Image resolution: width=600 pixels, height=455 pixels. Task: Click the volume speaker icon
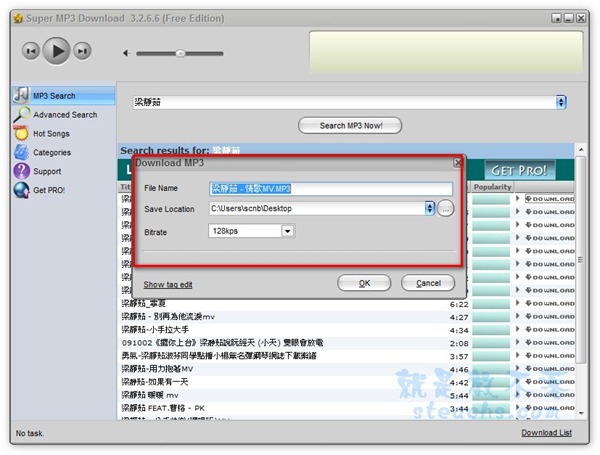click(126, 53)
